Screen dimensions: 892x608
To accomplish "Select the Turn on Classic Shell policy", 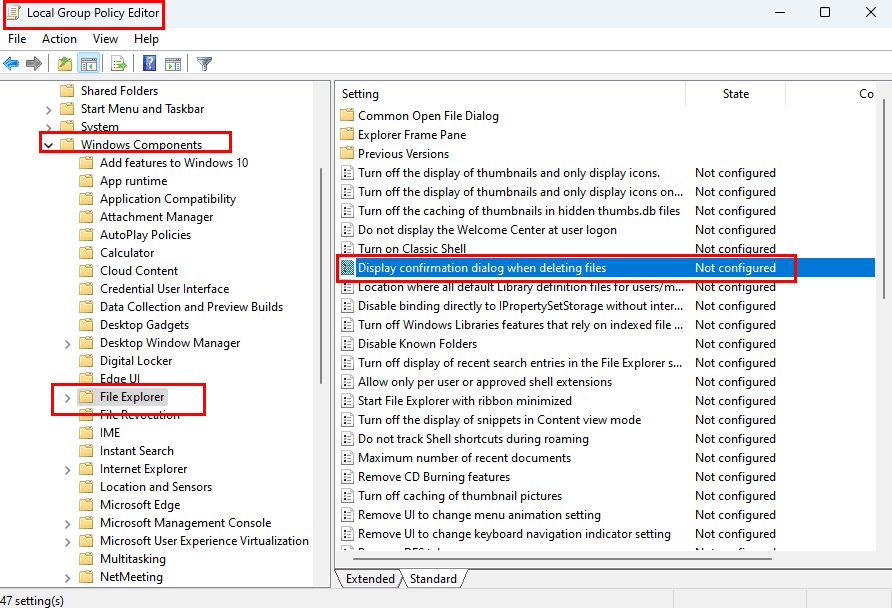I will tap(412, 249).
